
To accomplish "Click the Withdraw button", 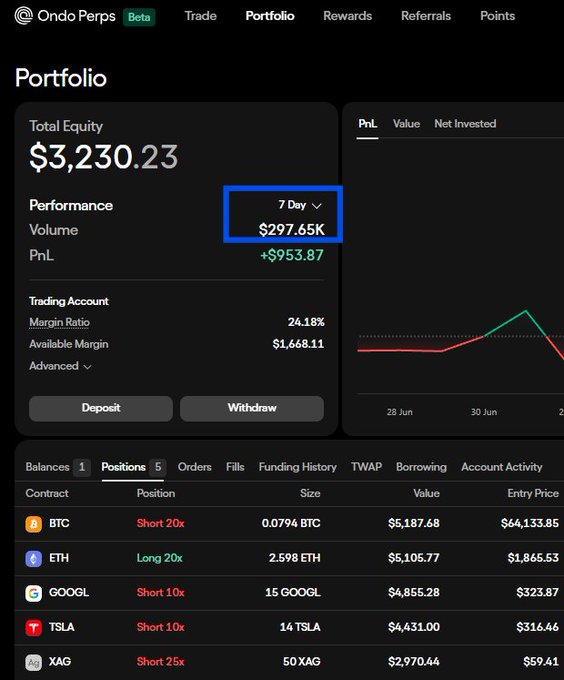I will pyautogui.click(x=252, y=408).
